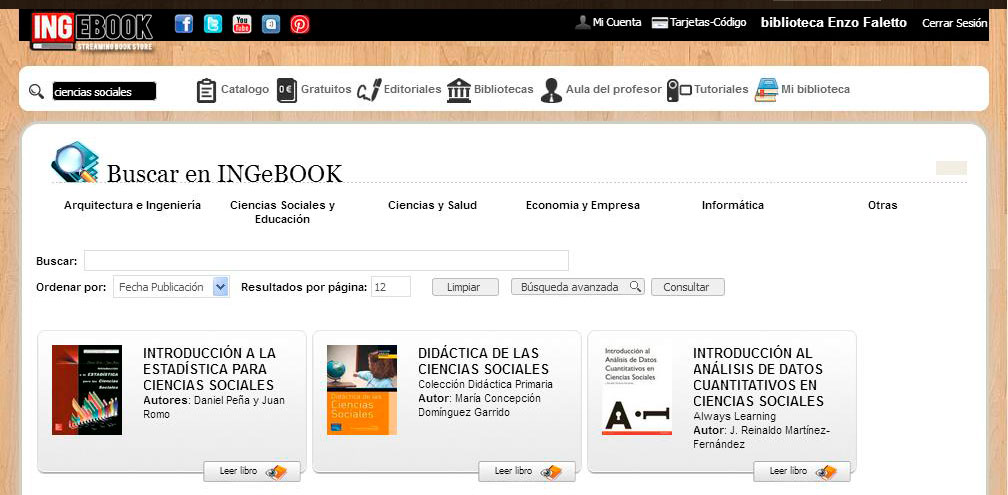The image size is (1008, 495).
Task: Open the Editoriales menu
Action: click(x=412, y=89)
